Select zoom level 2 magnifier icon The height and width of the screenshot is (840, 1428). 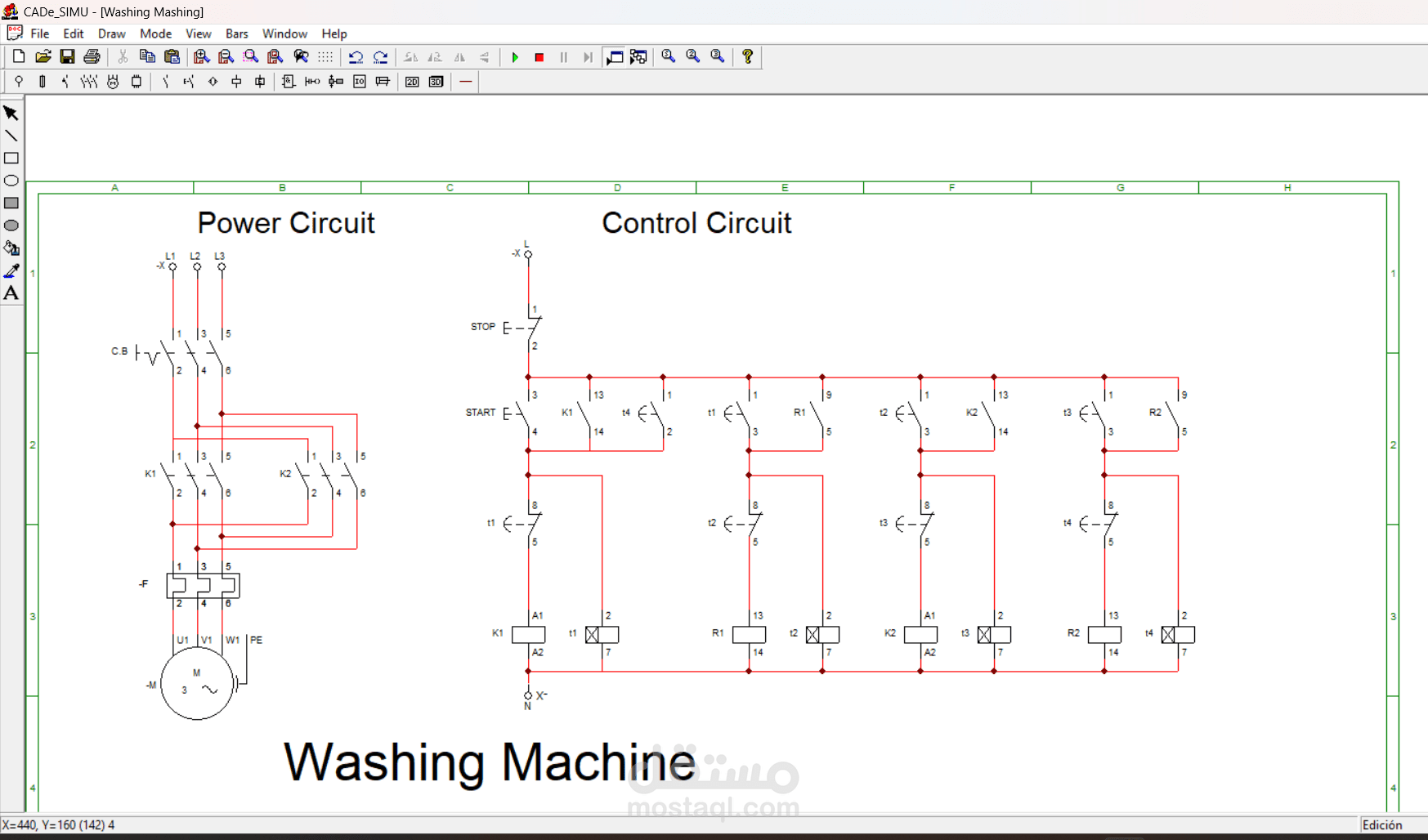[692, 56]
